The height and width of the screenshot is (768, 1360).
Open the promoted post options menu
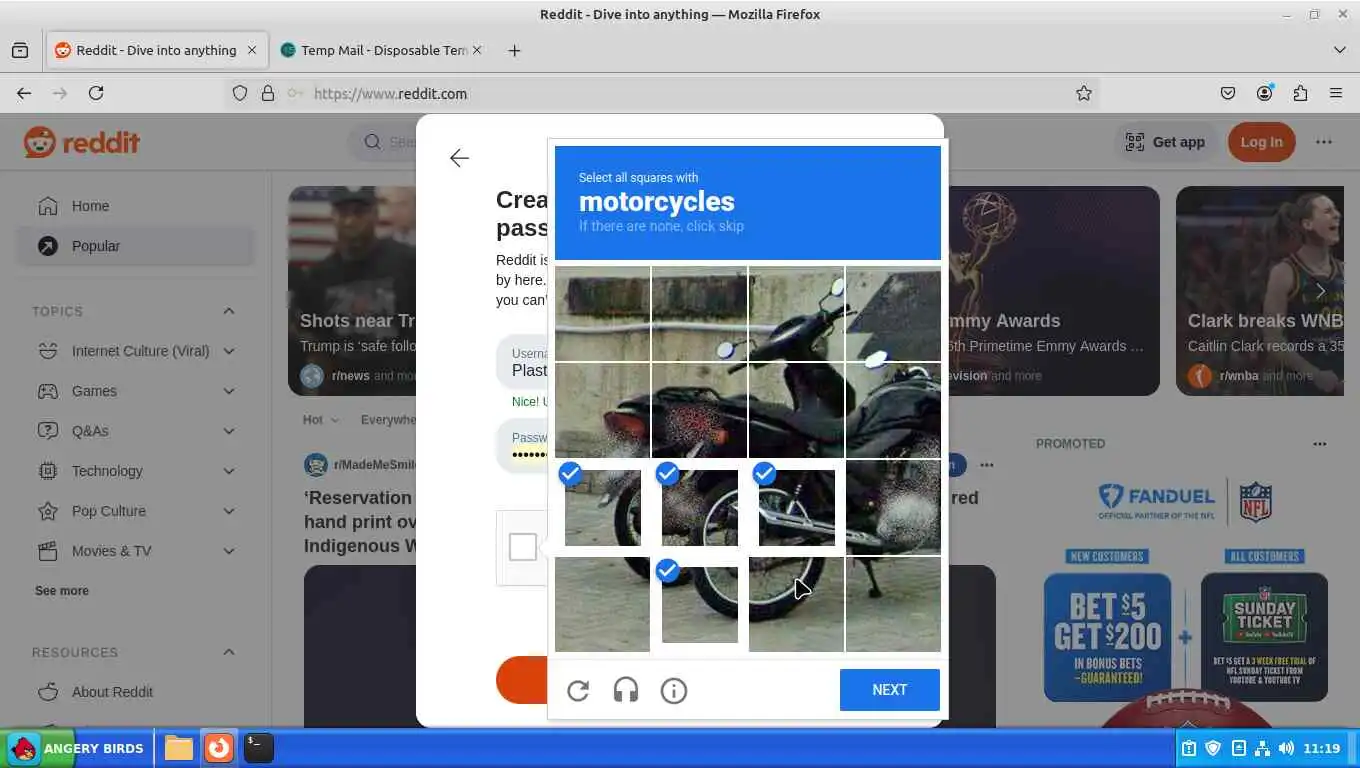point(1320,443)
